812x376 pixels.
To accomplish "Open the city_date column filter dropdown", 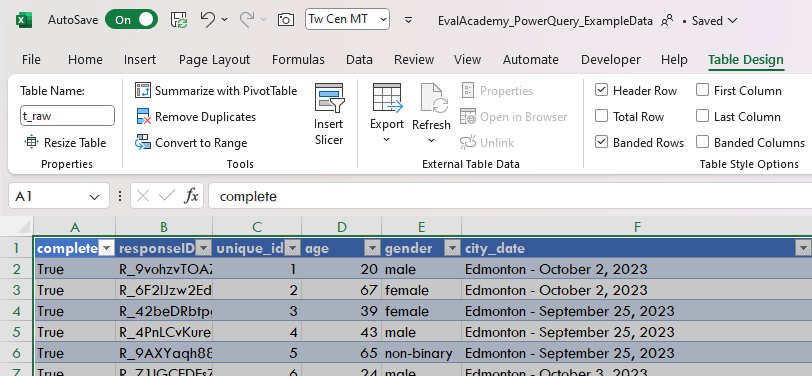I will (x=803, y=249).
